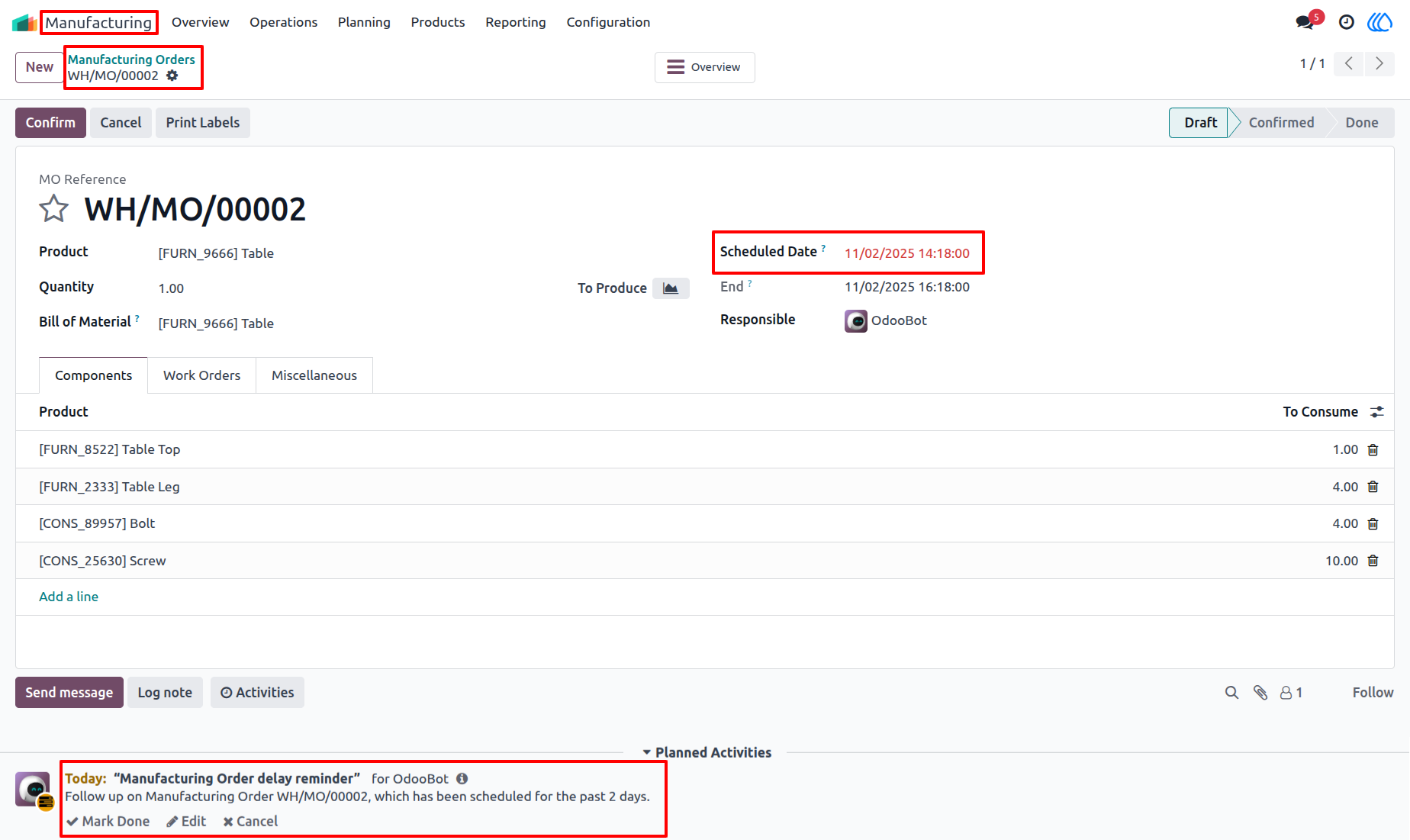The height and width of the screenshot is (840, 1410).
Task: Open column settings adjust icon
Action: click(x=1377, y=412)
